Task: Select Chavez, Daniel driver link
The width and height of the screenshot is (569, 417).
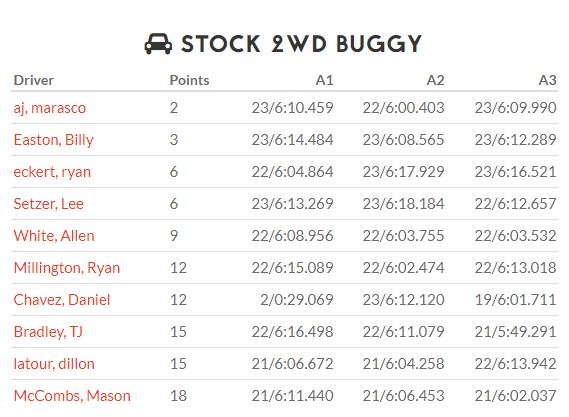Action: point(62,300)
